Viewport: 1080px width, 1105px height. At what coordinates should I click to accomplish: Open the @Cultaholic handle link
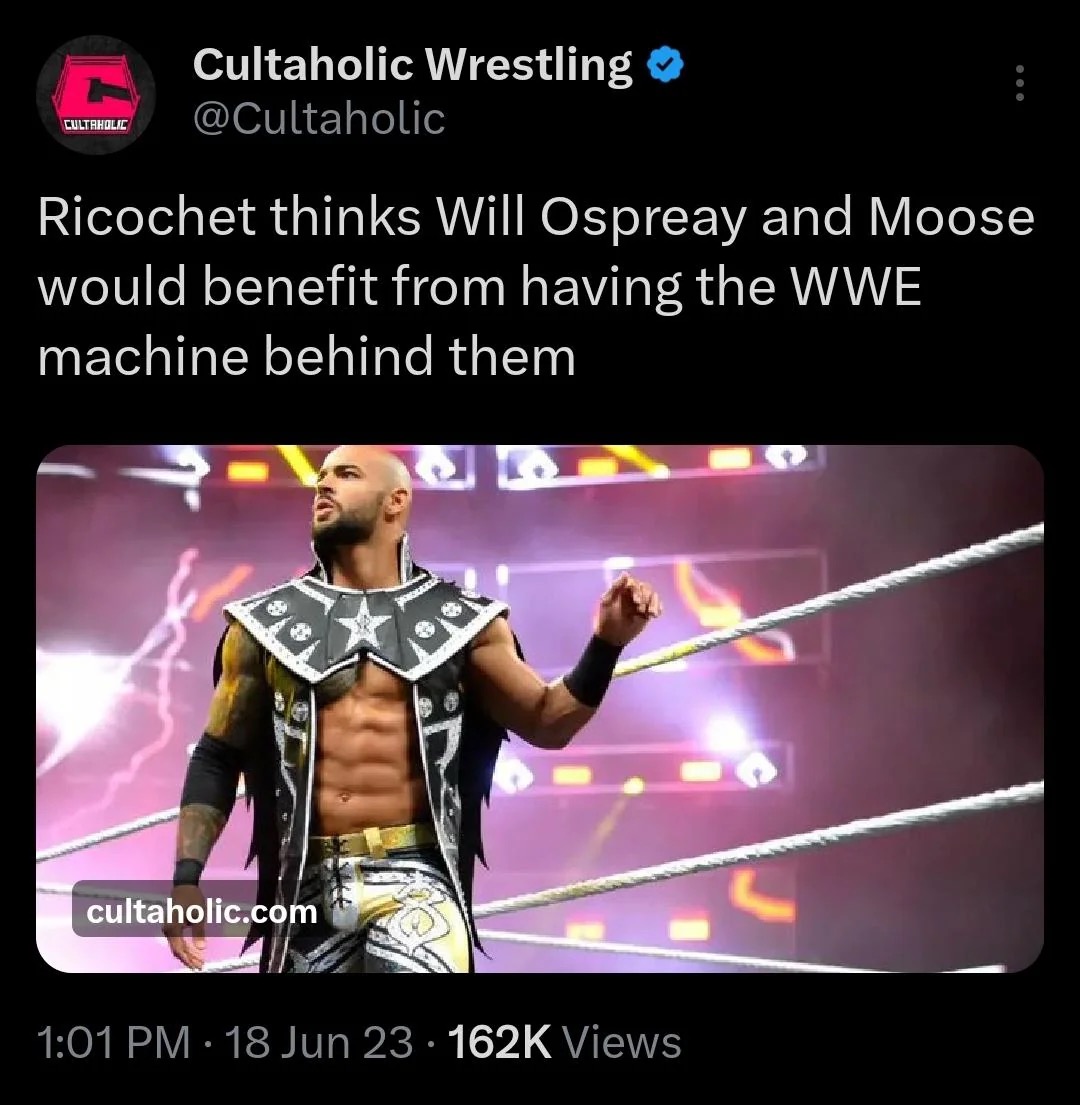coord(319,118)
